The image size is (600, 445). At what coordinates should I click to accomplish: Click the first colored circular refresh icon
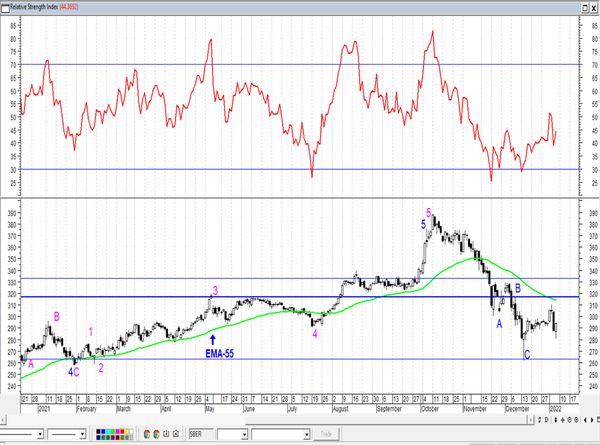(x=147, y=434)
